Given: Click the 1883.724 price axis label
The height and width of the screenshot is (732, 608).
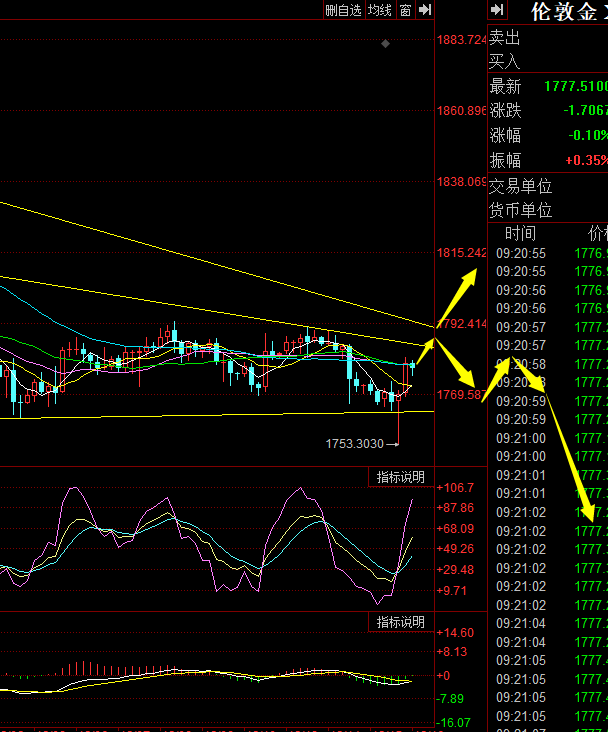Looking at the screenshot, I should 462,40.
